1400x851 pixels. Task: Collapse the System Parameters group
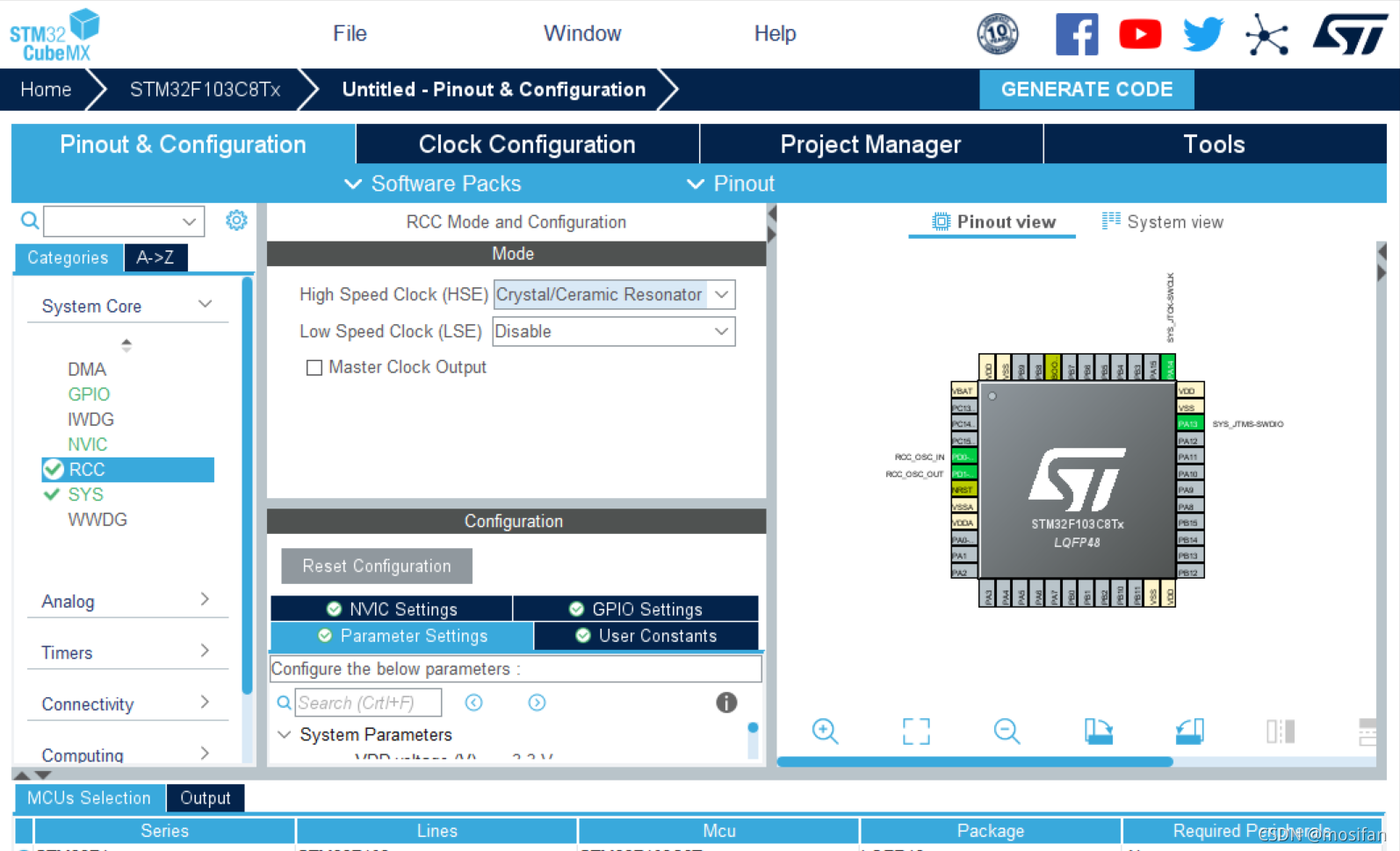click(x=285, y=734)
